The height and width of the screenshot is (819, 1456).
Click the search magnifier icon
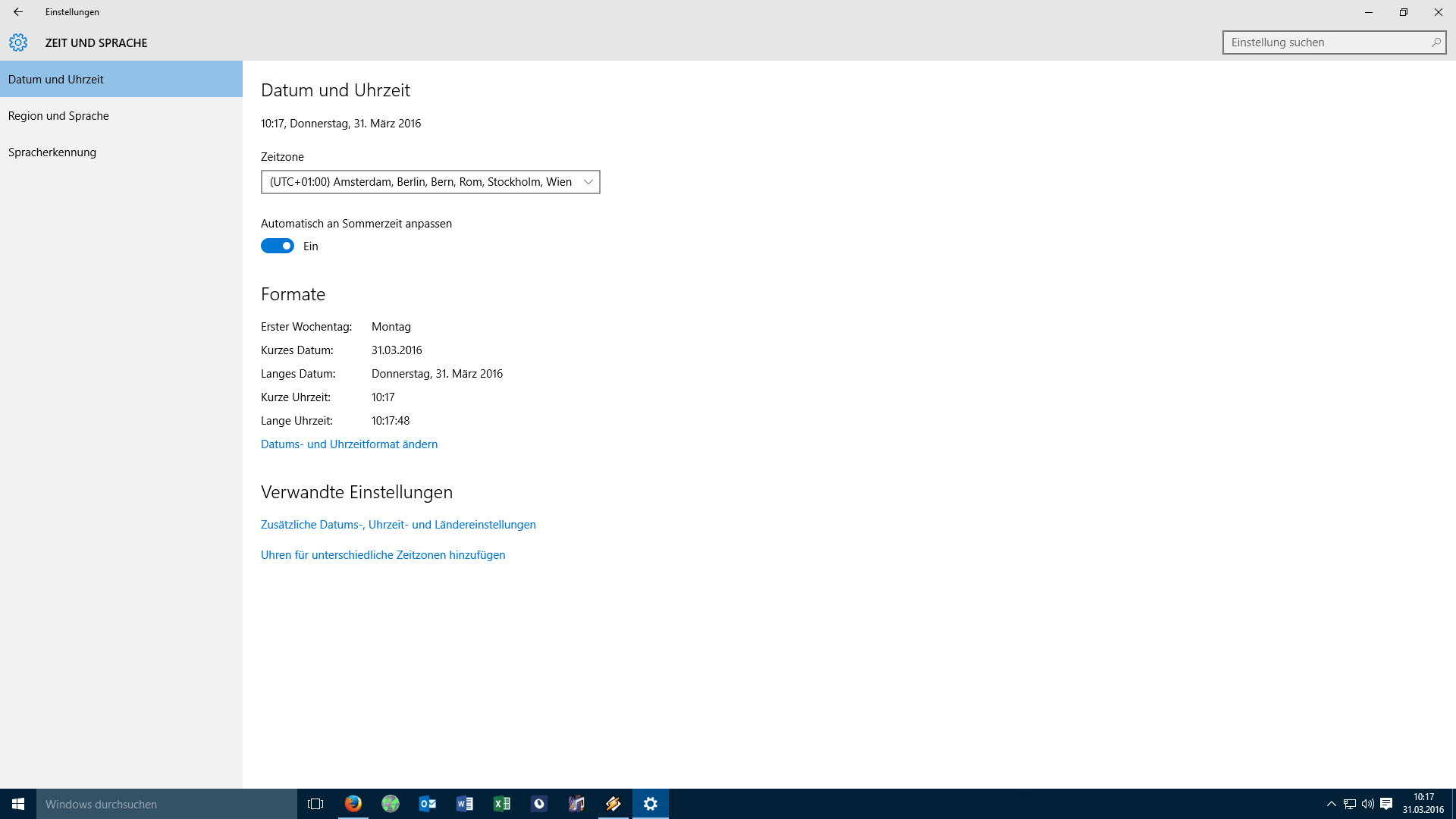[x=1436, y=42]
